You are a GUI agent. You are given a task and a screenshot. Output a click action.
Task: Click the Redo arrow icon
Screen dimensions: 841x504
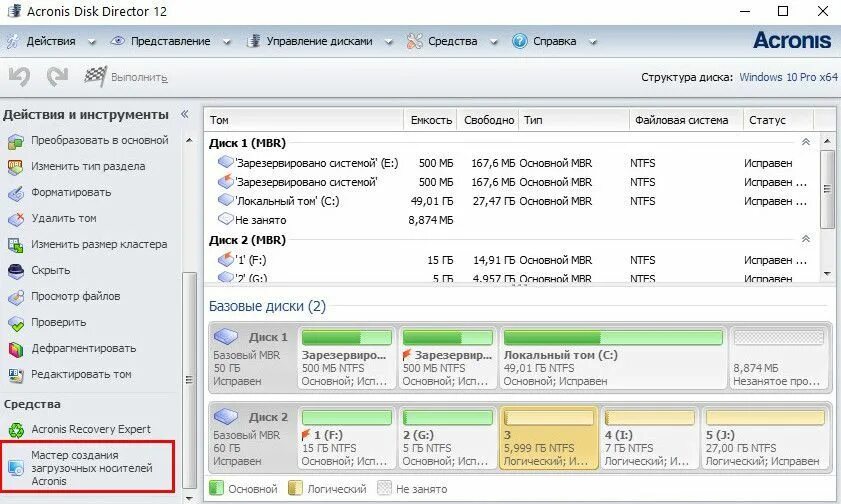57,76
